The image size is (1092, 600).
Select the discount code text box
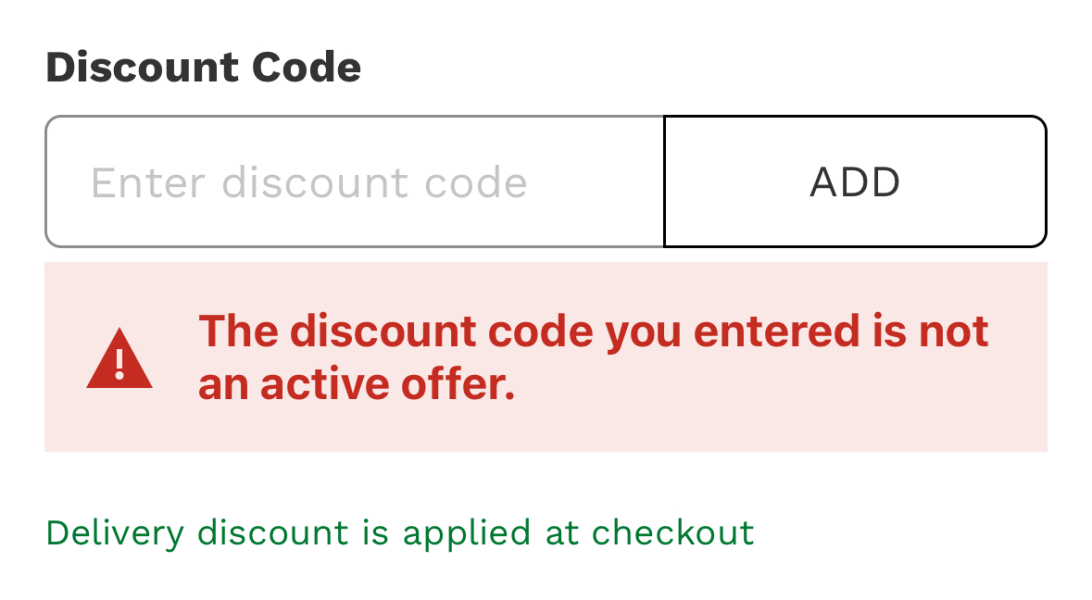pyautogui.click(x=354, y=182)
